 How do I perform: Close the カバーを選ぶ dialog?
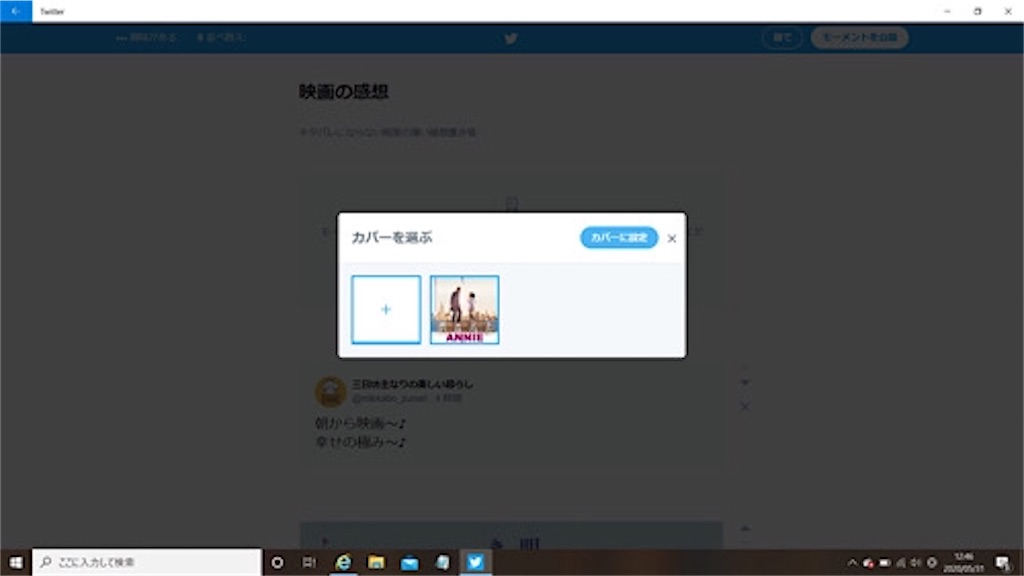tap(671, 238)
